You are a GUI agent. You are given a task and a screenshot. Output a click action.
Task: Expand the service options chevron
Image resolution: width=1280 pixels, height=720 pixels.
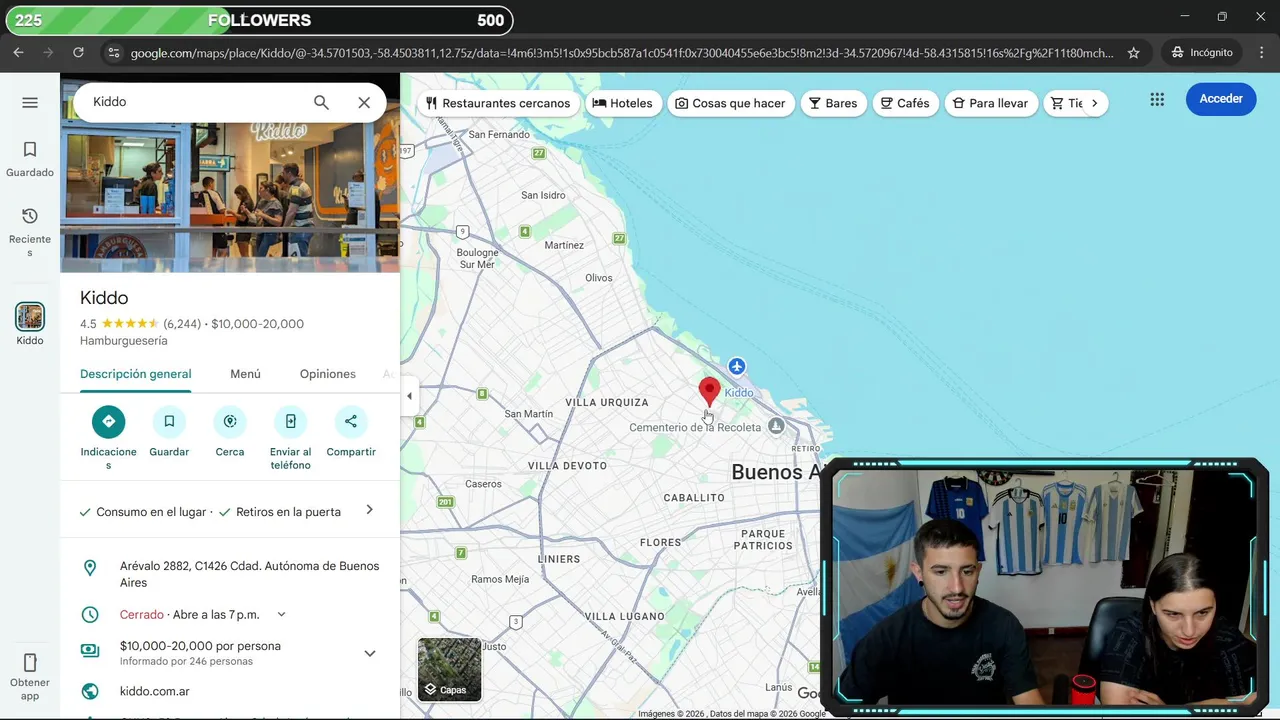[369, 510]
